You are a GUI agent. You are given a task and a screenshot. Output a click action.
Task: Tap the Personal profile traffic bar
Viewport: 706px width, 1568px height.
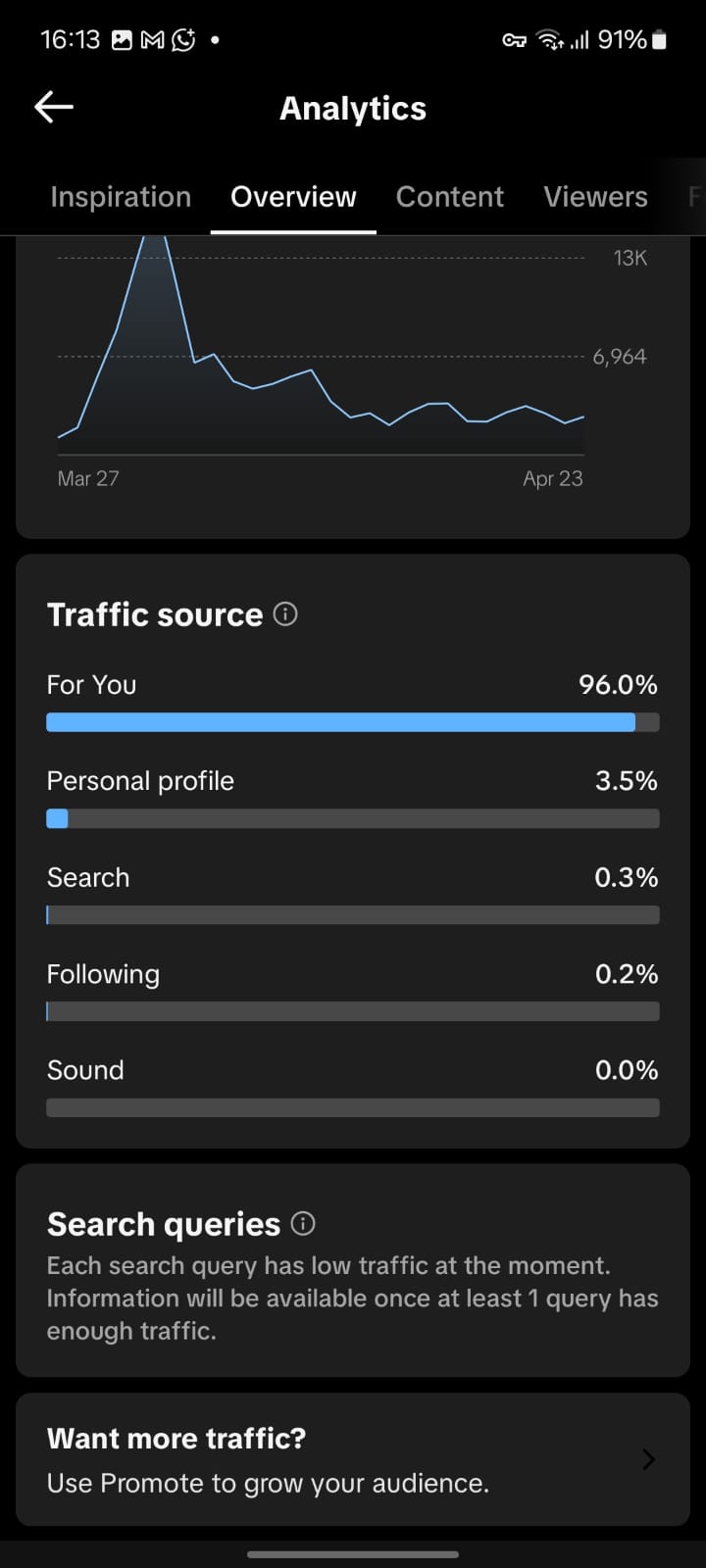tap(353, 818)
